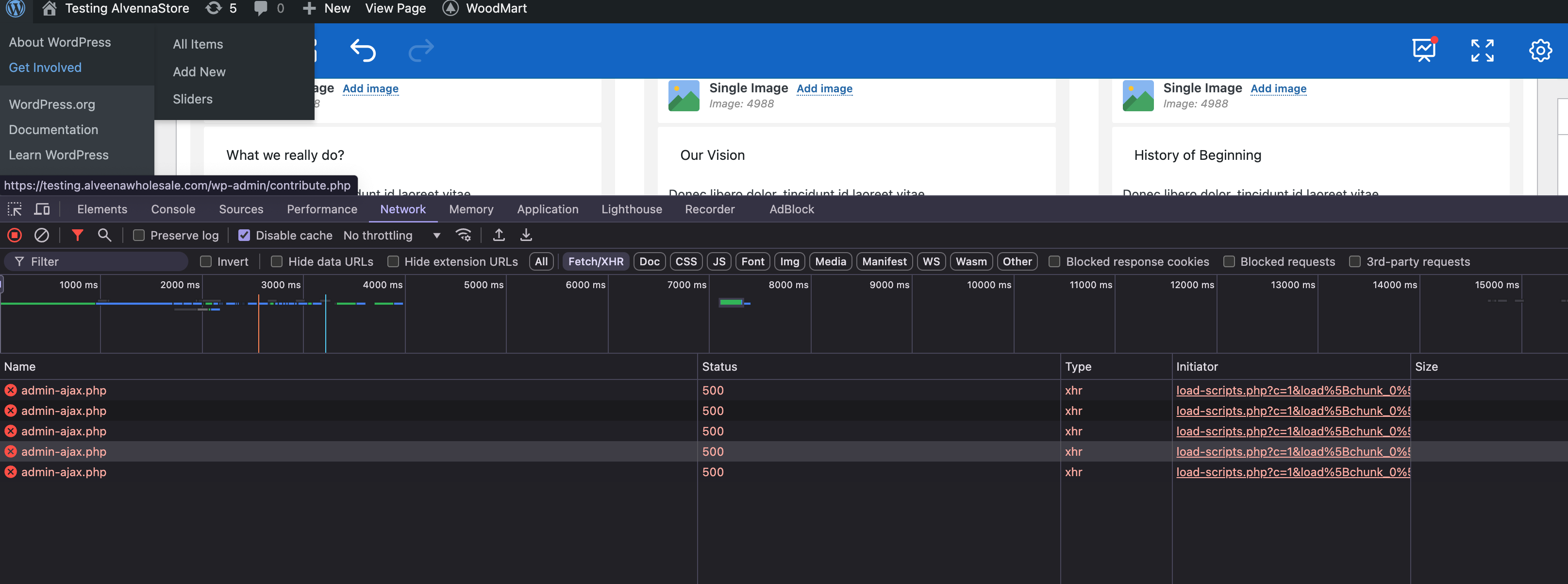This screenshot has width=1568, height=584.
Task: Open the network search magnifier
Action: click(x=105, y=235)
